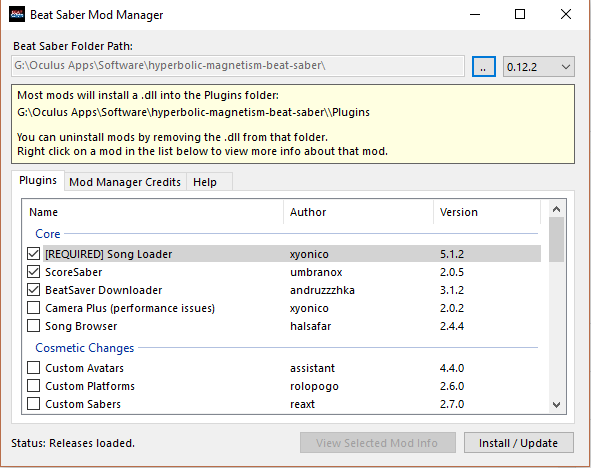Check the Song Browser checkbox
Image resolution: width=591 pixels, height=468 pixels.
pyautogui.click(x=34, y=326)
